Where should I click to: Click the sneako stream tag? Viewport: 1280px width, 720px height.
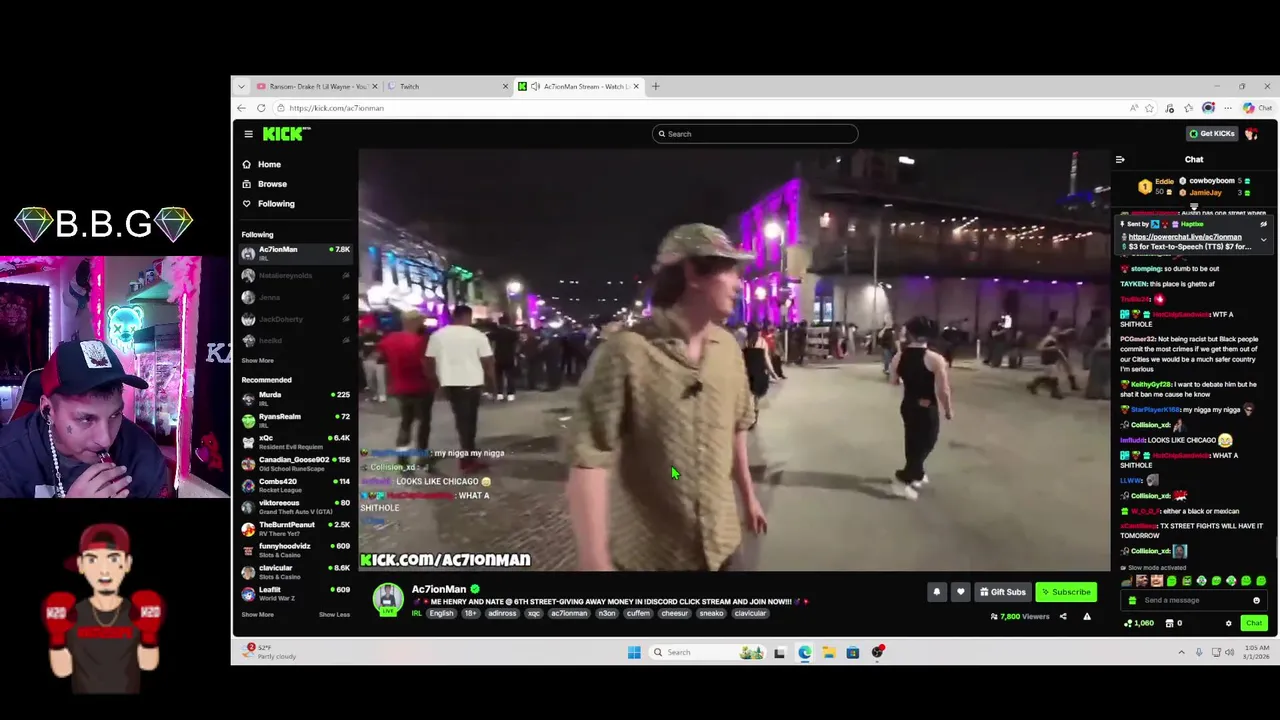tap(711, 613)
